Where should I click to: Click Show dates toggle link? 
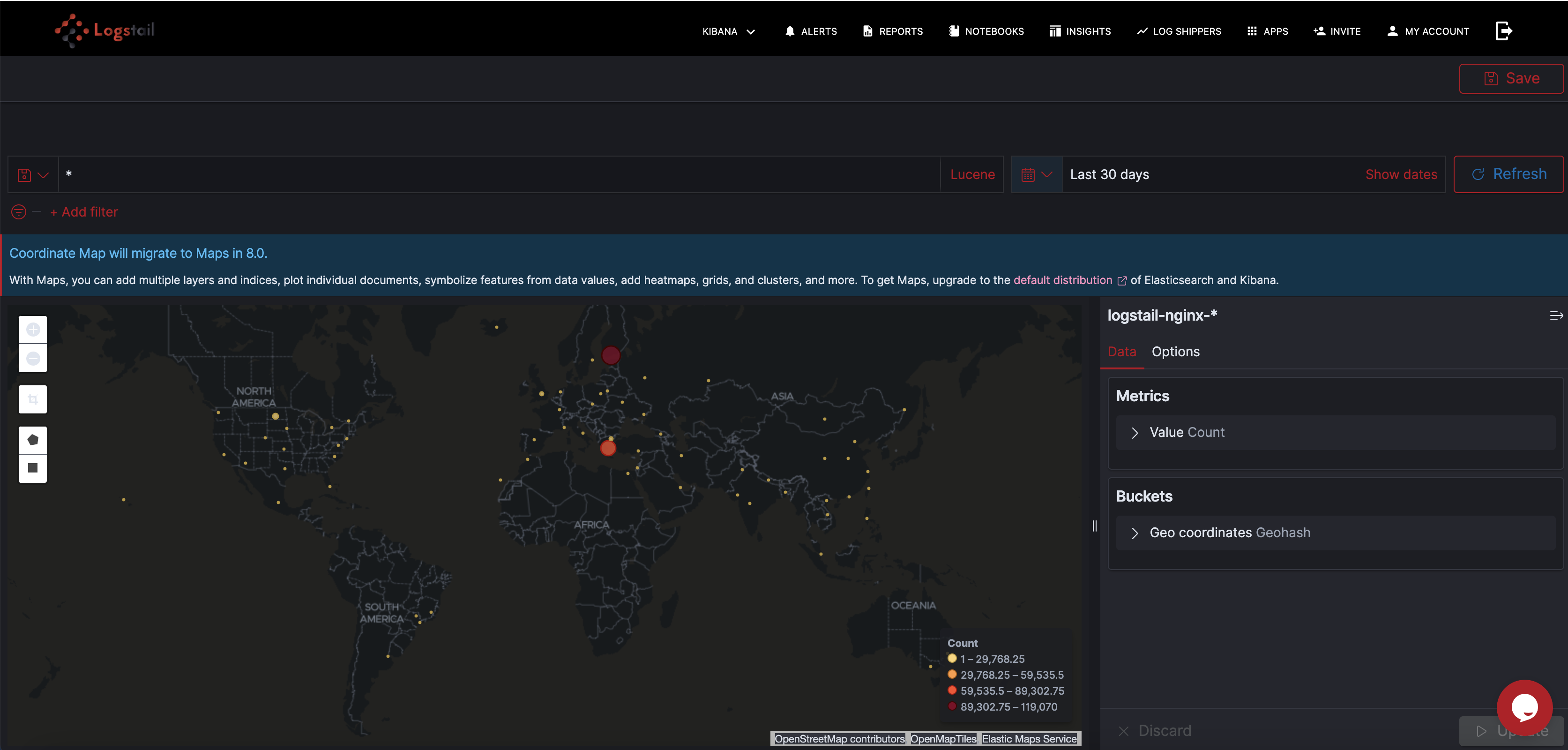point(1401,175)
